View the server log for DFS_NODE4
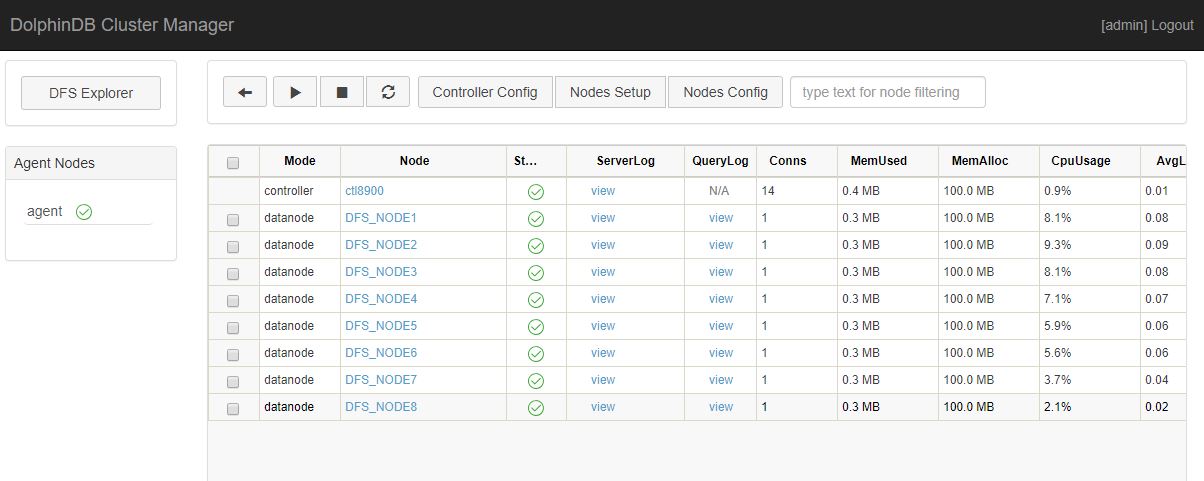1204x481 pixels. pyautogui.click(x=603, y=298)
